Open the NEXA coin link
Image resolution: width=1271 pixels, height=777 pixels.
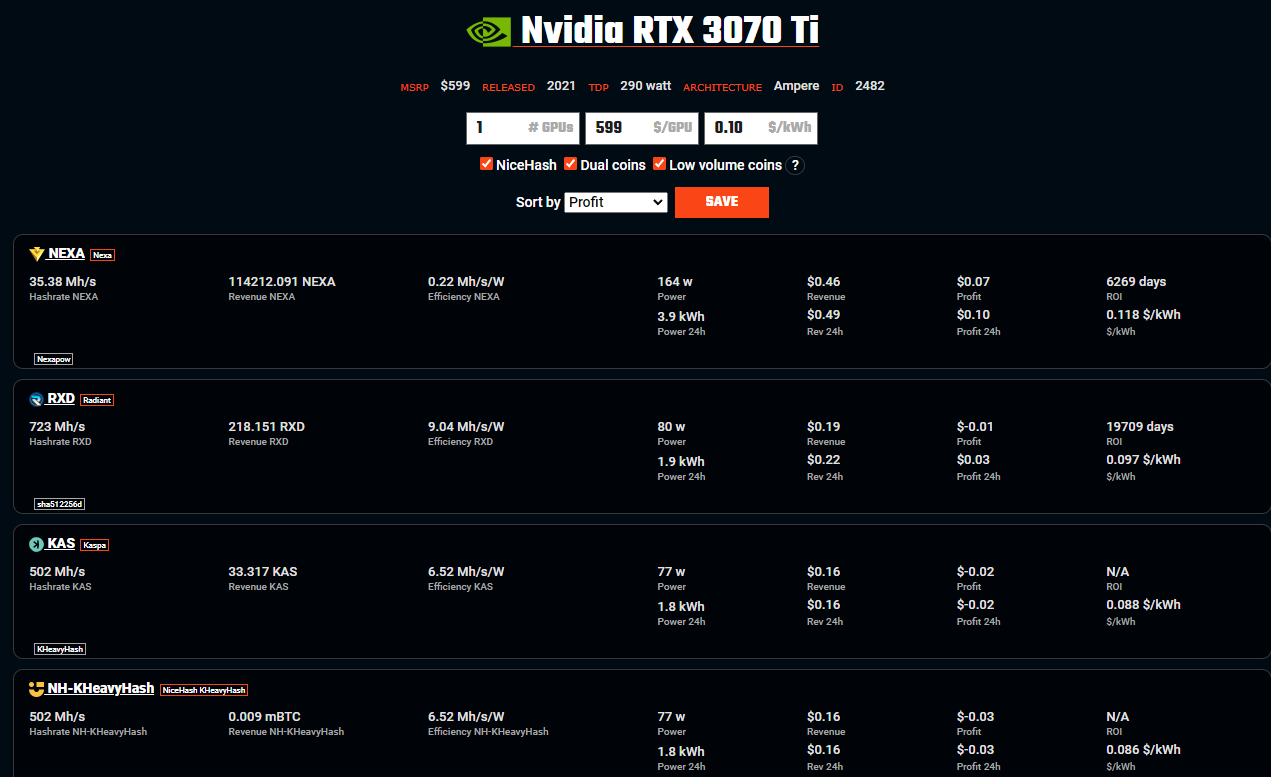point(66,254)
